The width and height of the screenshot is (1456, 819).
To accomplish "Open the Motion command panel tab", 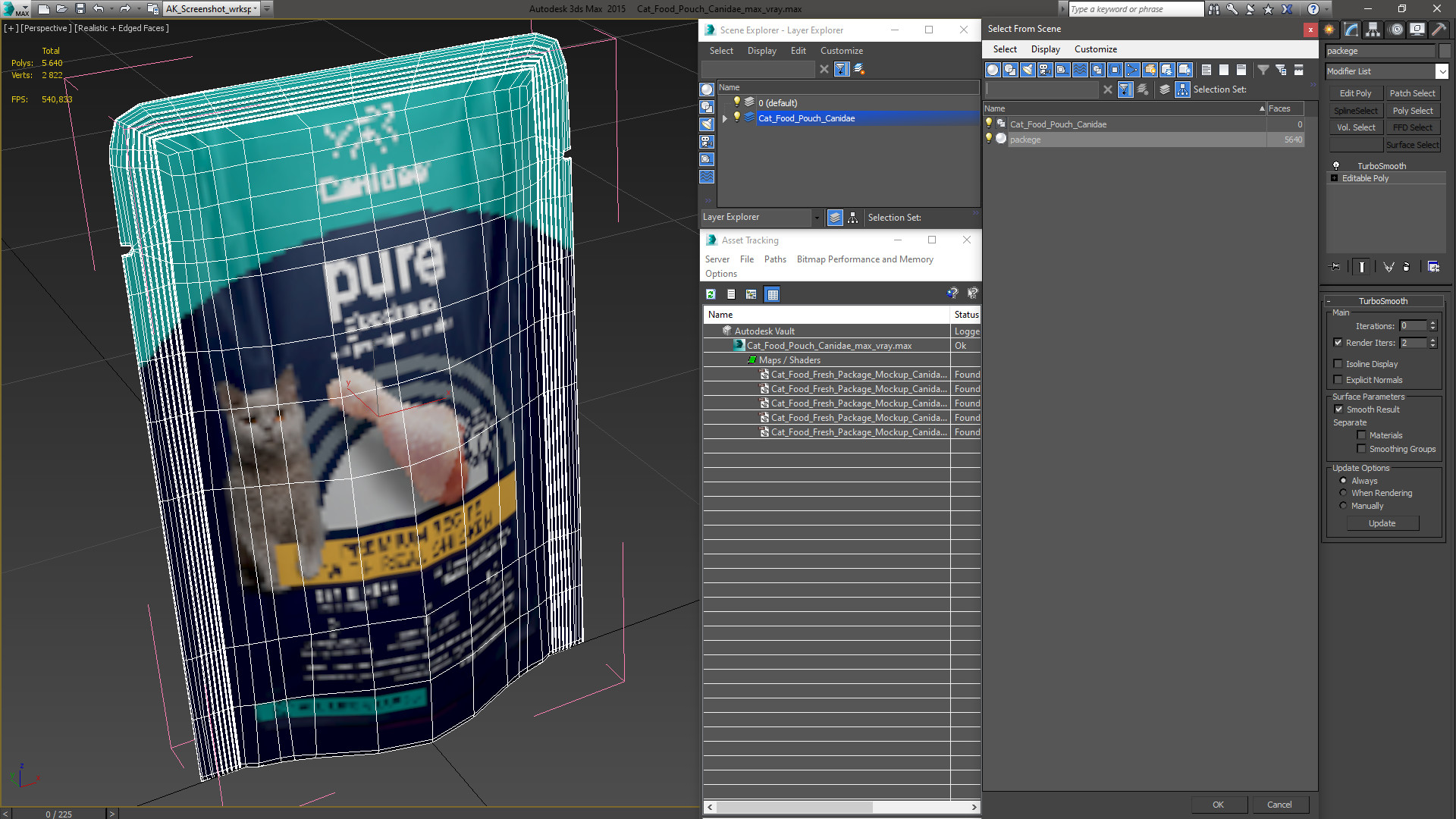I will pyautogui.click(x=1395, y=30).
